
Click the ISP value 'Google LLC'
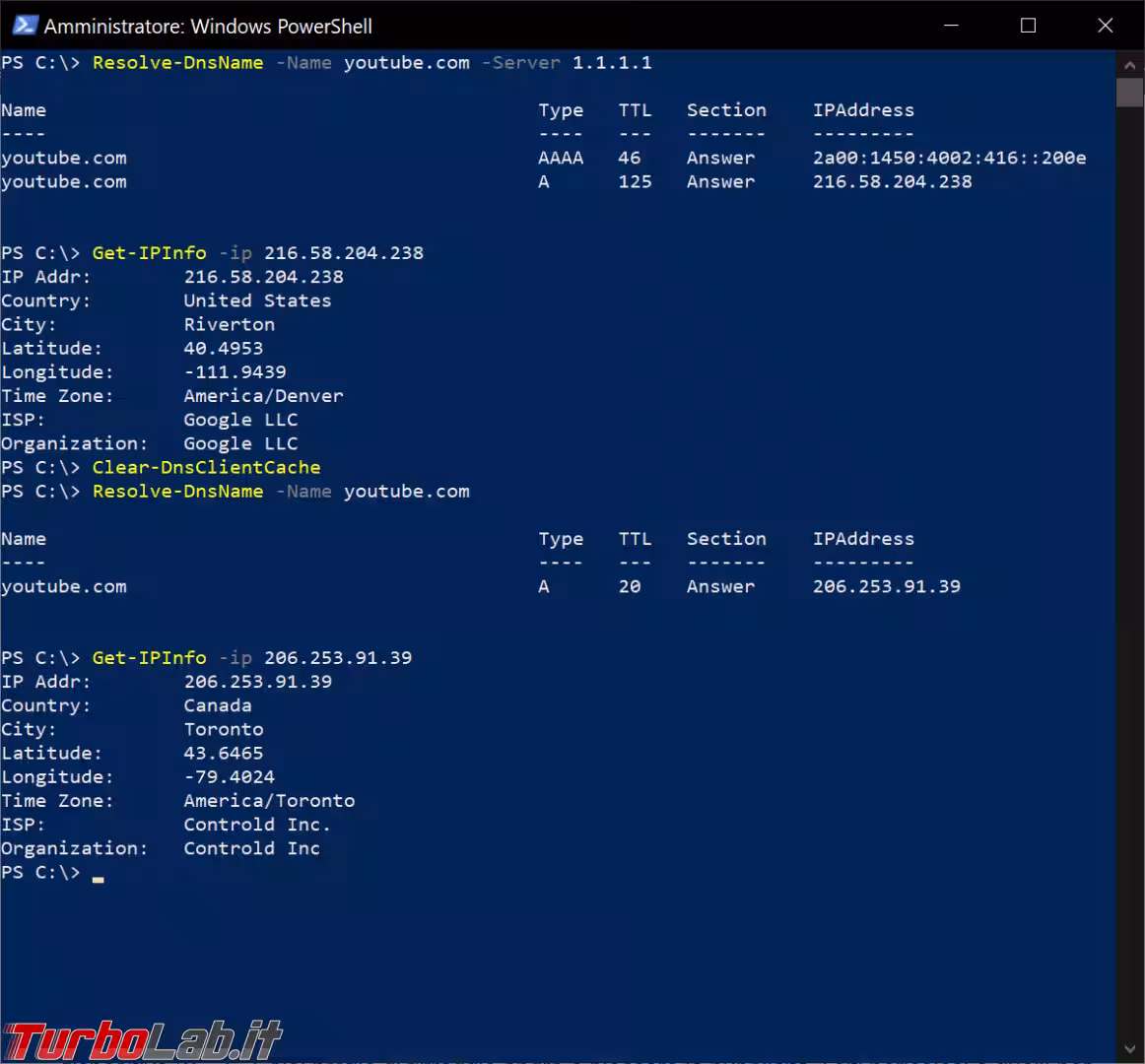240,420
